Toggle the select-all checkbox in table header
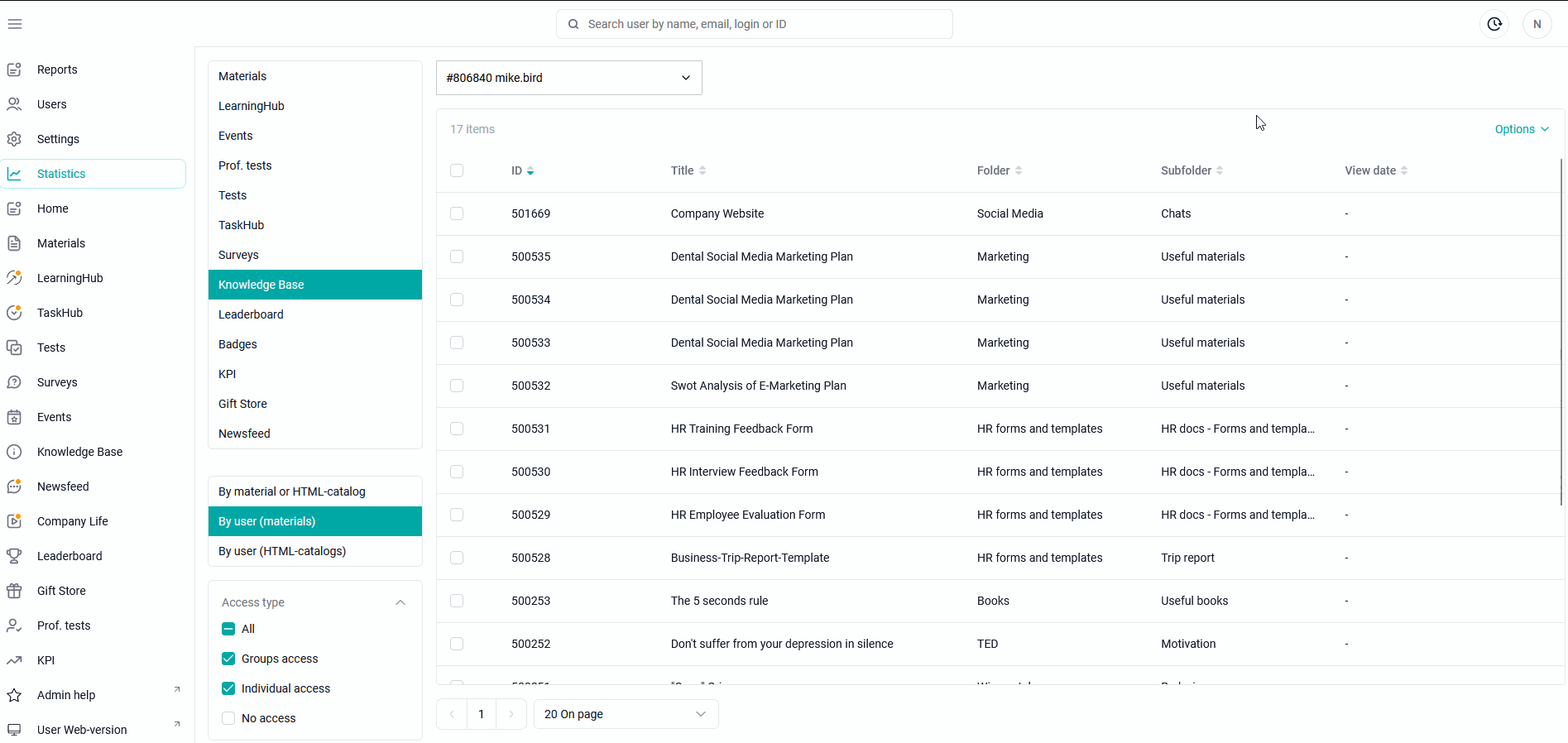This screenshot has height=743, width=1568. click(x=457, y=170)
